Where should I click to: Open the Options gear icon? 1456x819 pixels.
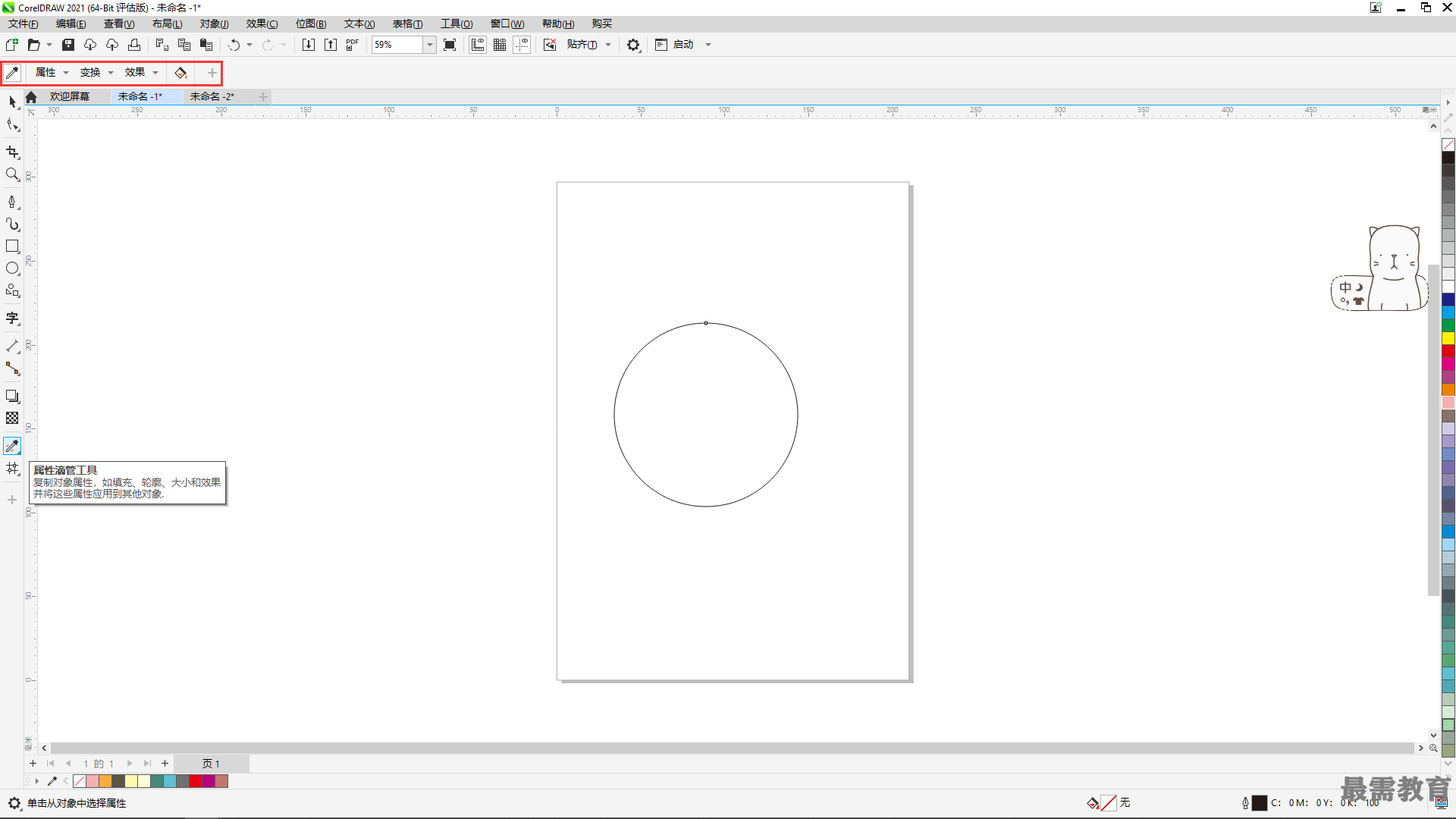(x=633, y=45)
